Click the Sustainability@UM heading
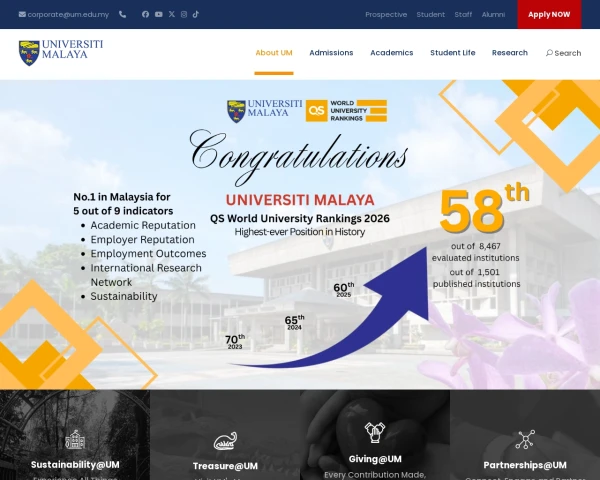The height and width of the screenshot is (480, 600). coord(75,465)
